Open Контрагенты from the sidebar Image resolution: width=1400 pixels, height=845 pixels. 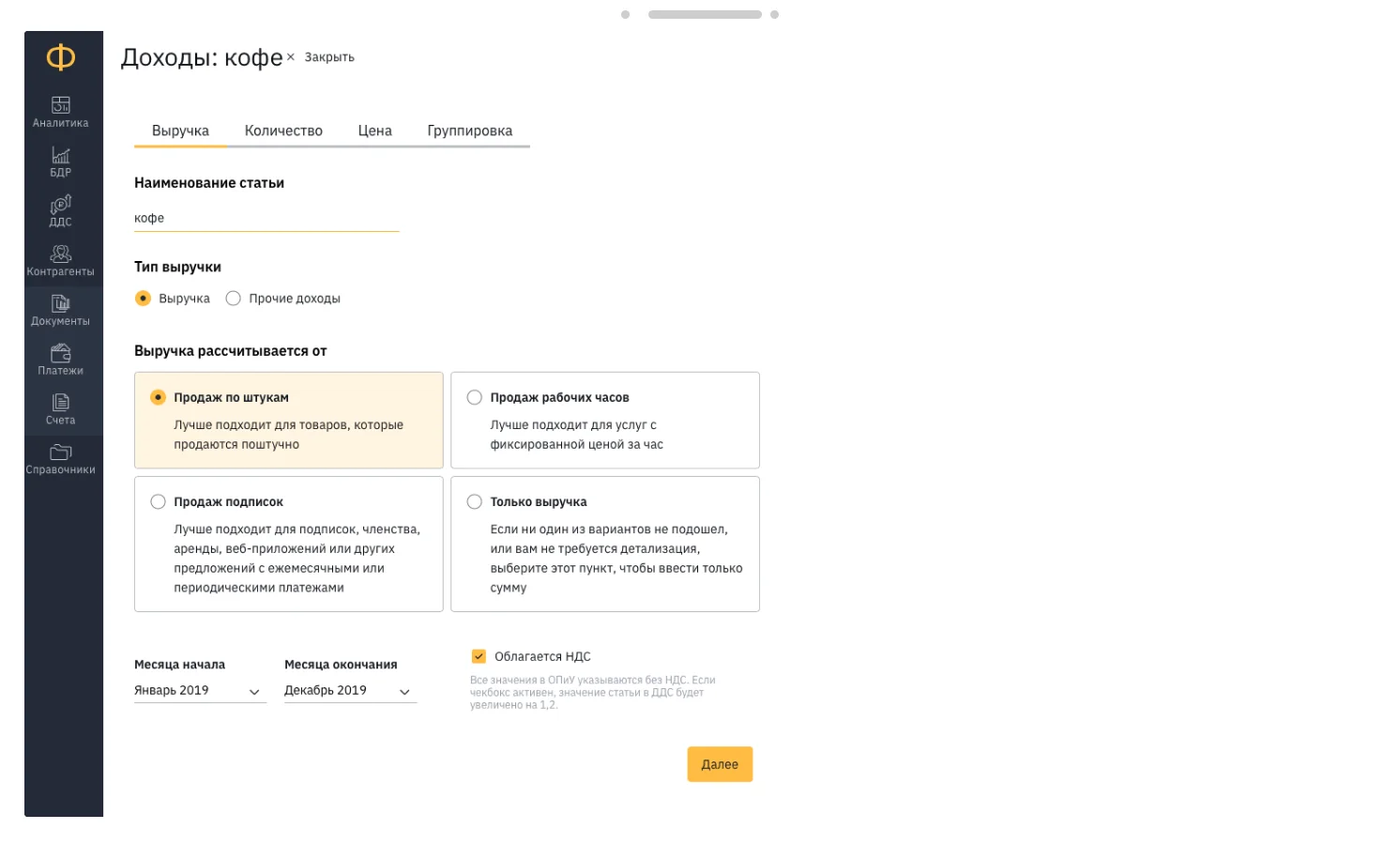click(x=60, y=260)
